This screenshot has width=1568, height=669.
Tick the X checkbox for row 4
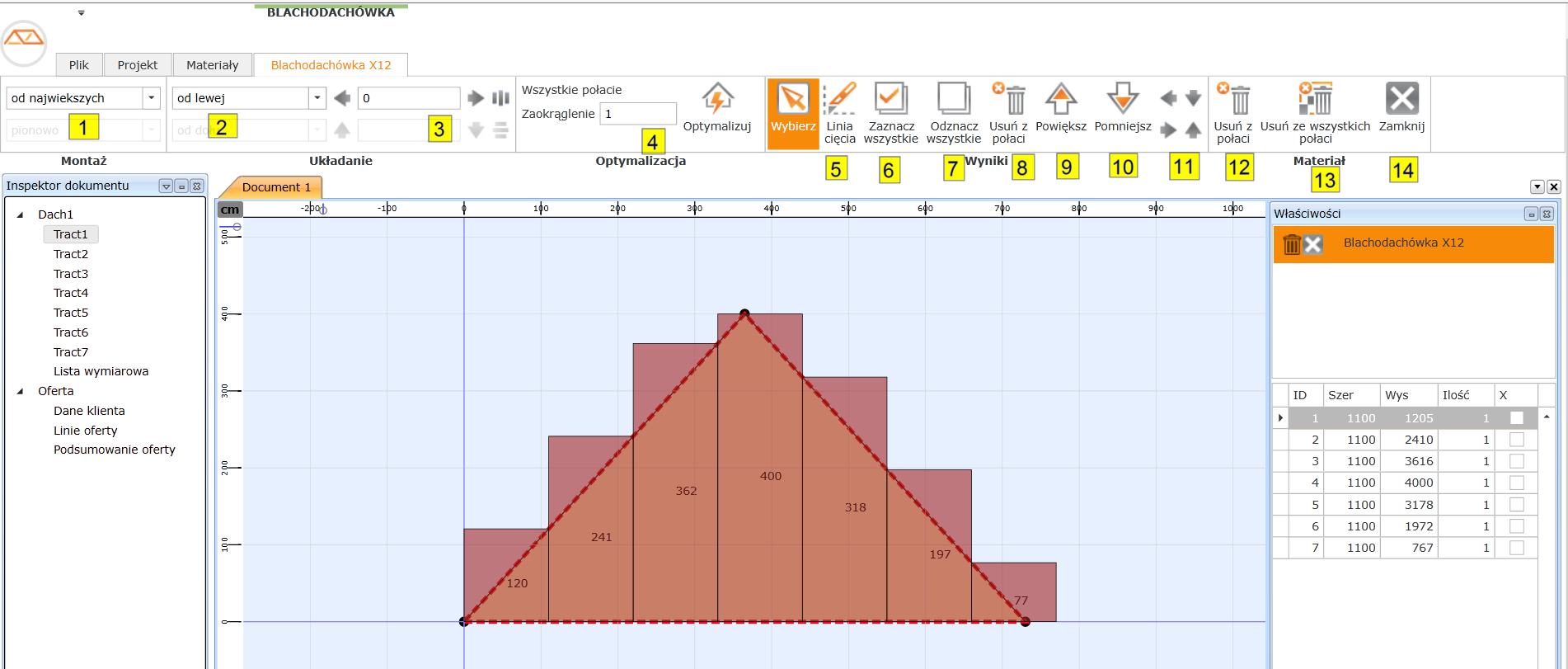coord(1516,483)
